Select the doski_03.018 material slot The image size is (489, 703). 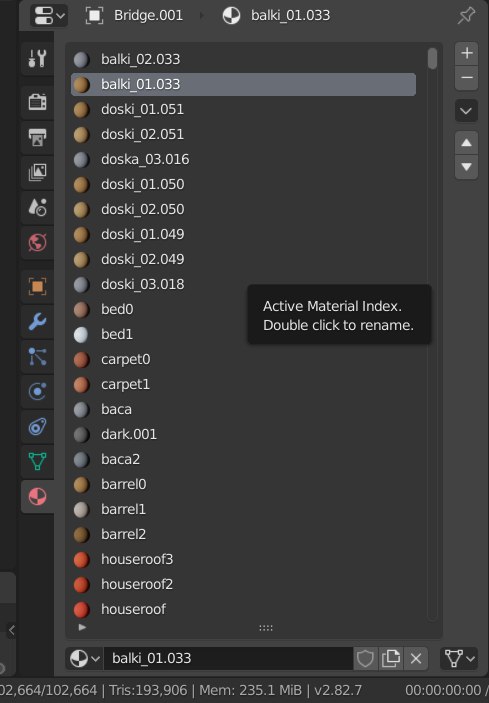pyautogui.click(x=243, y=284)
